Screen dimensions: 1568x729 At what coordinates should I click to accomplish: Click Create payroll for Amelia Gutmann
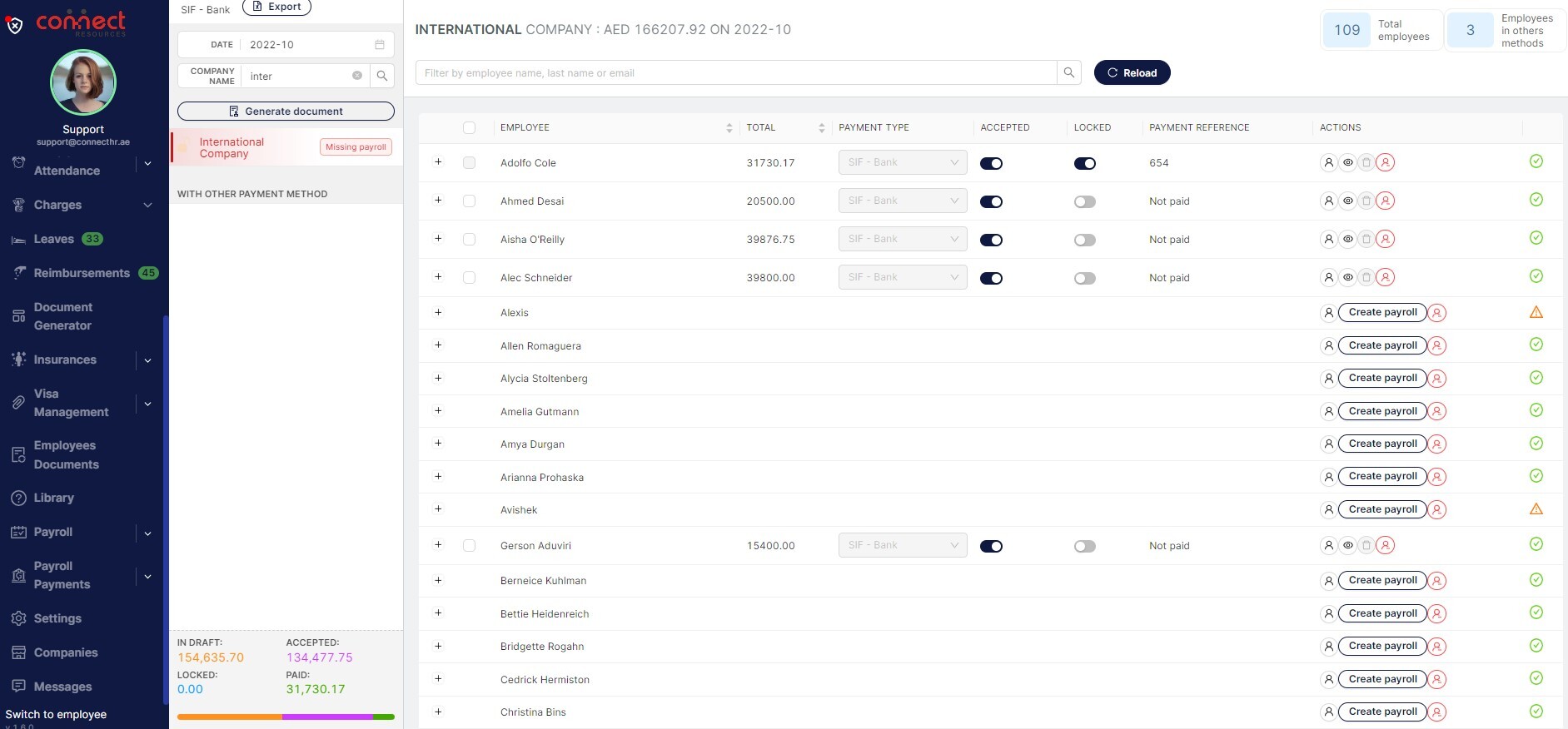point(1382,411)
